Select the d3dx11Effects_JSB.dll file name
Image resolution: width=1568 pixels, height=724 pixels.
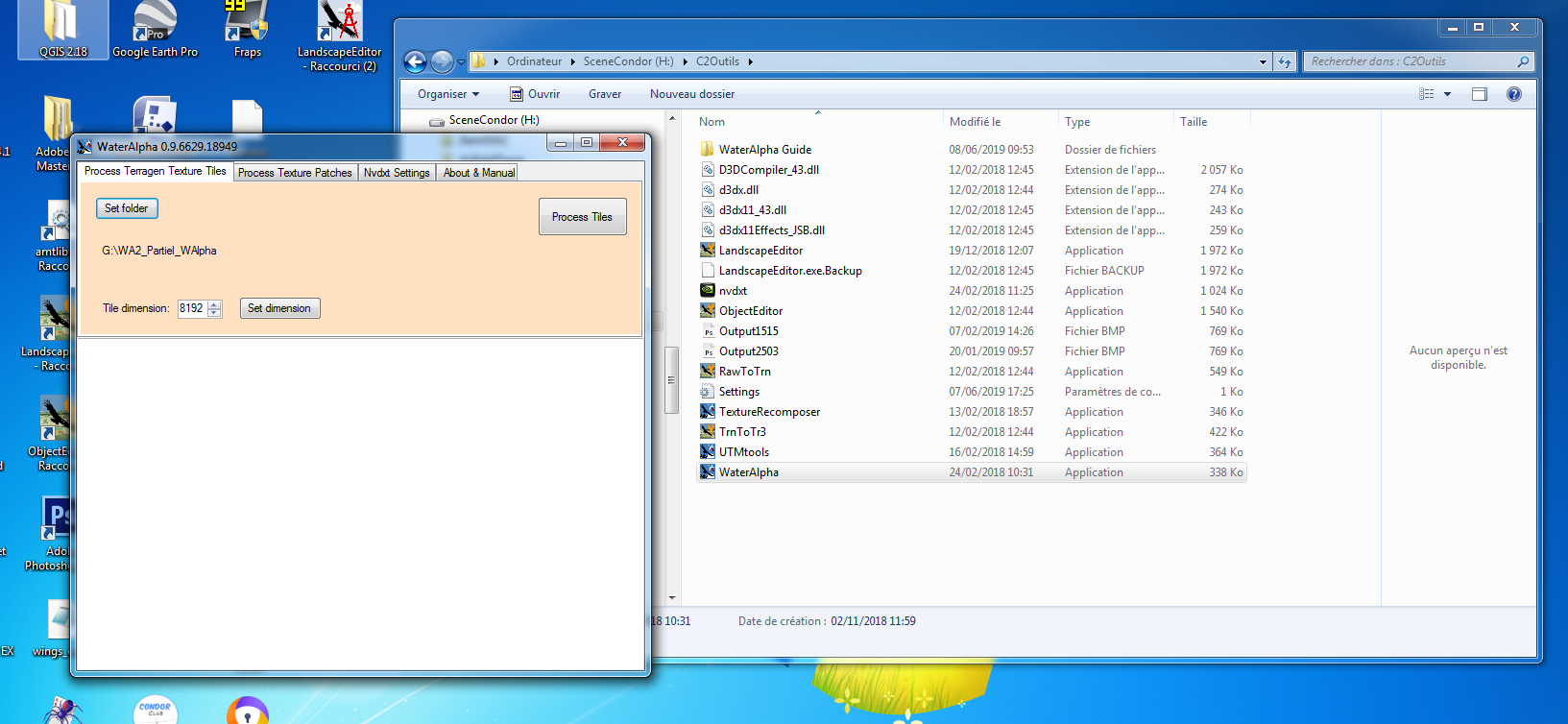pos(772,230)
